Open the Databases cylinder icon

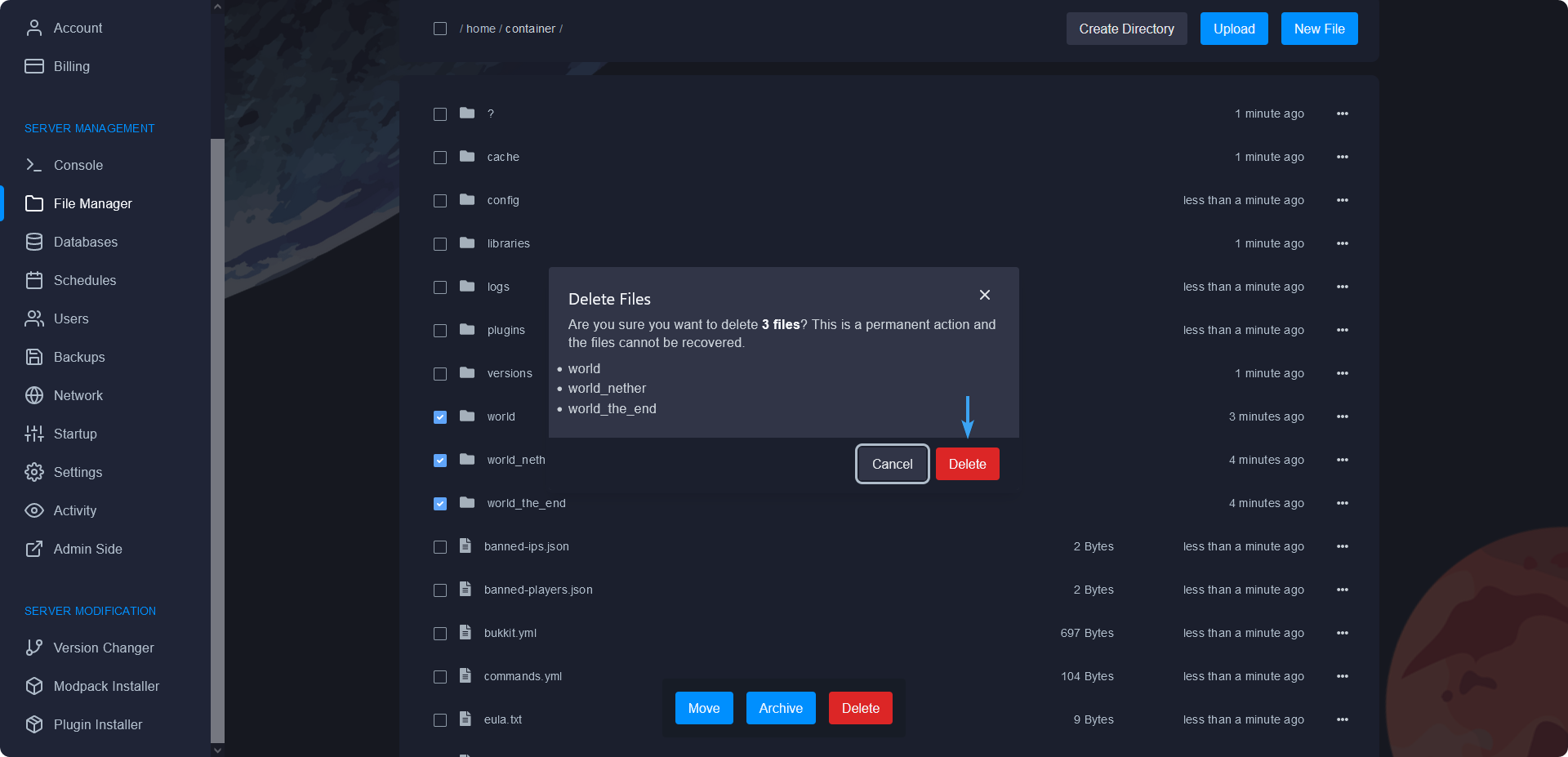point(34,242)
